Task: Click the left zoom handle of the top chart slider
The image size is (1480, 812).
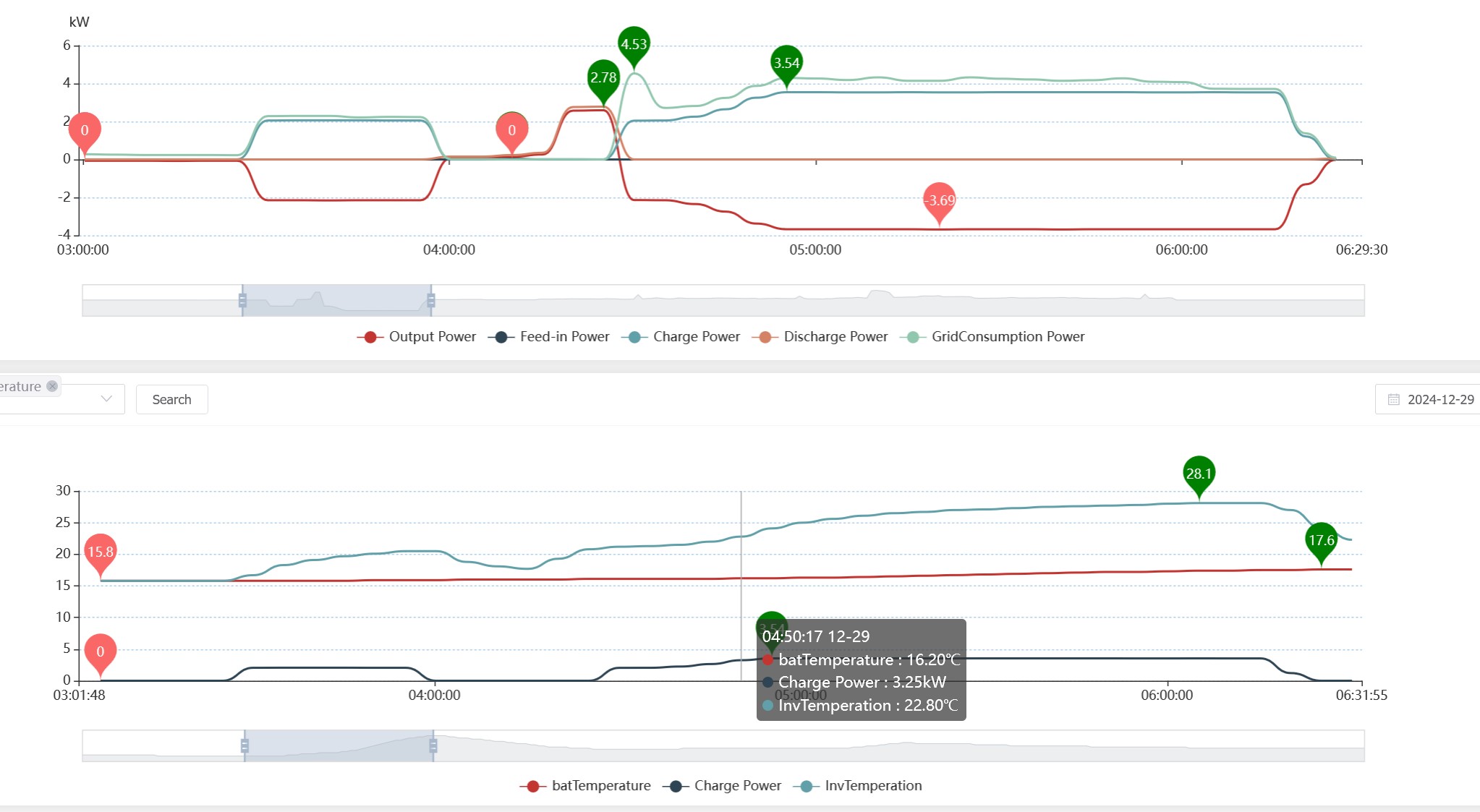Action: click(x=242, y=301)
